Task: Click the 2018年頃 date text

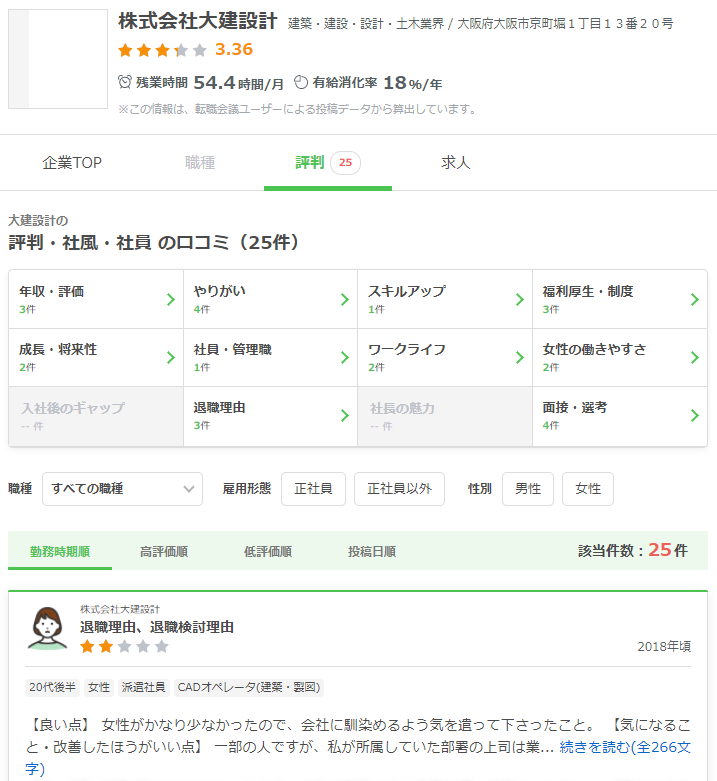Action: (664, 647)
